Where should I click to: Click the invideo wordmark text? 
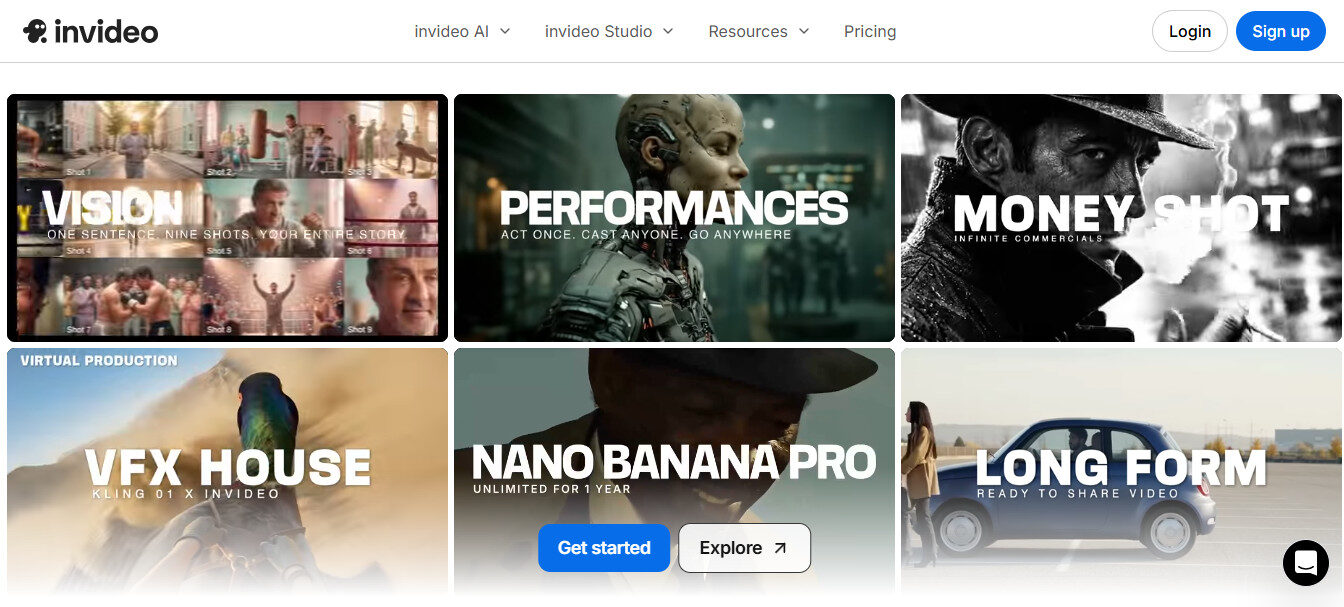coord(106,32)
